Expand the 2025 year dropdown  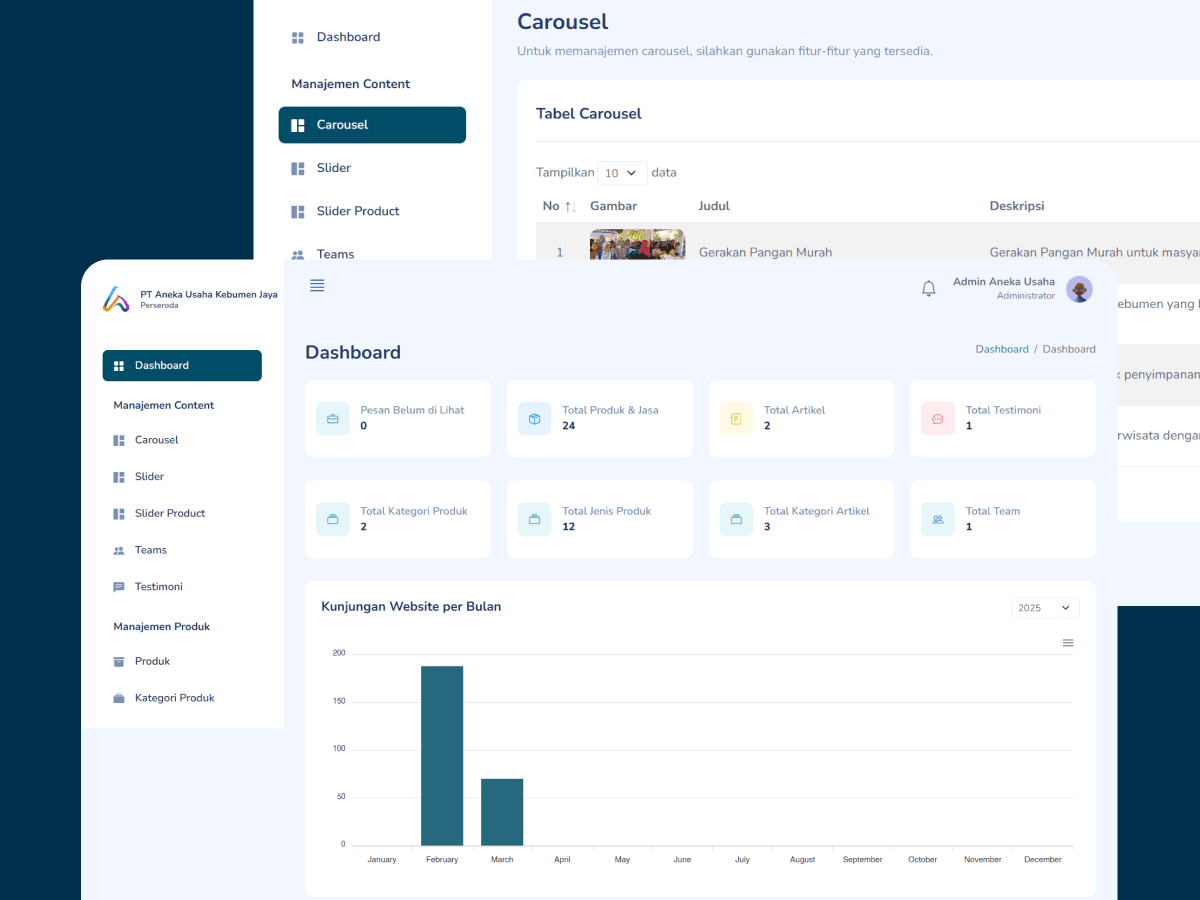tap(1045, 608)
